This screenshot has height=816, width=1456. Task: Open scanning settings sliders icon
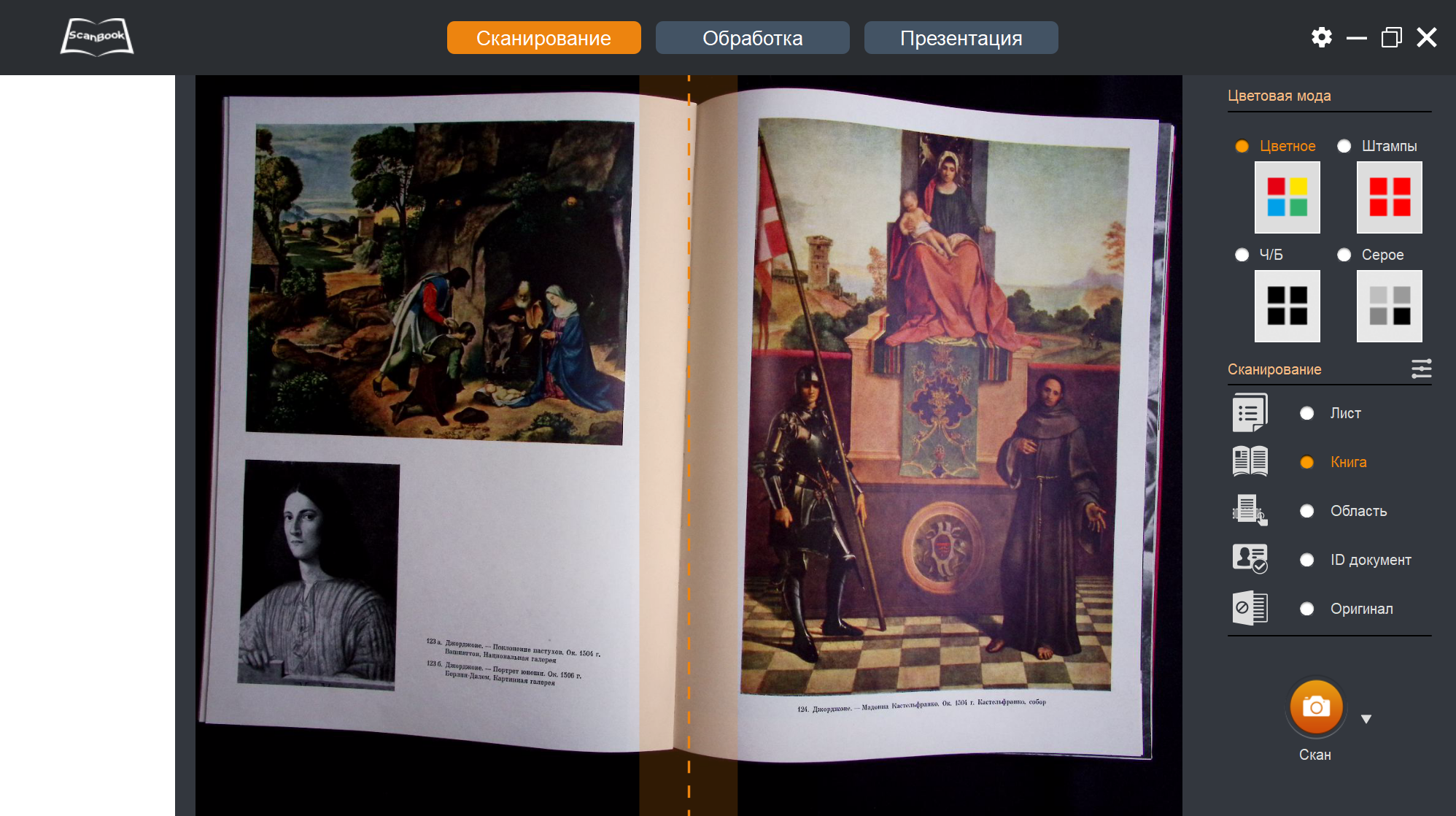pos(1421,369)
